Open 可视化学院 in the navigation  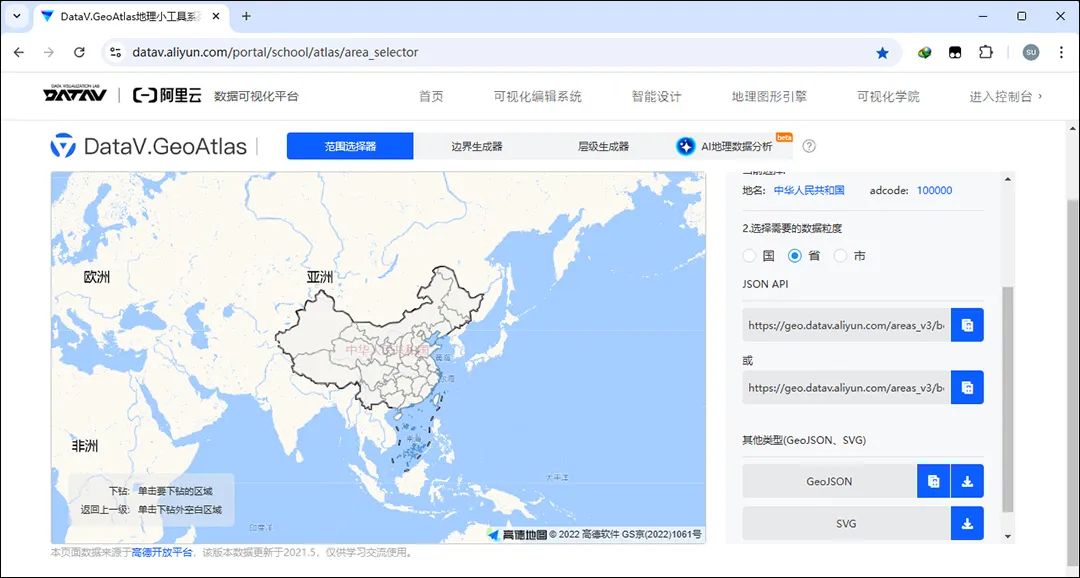coord(889,96)
